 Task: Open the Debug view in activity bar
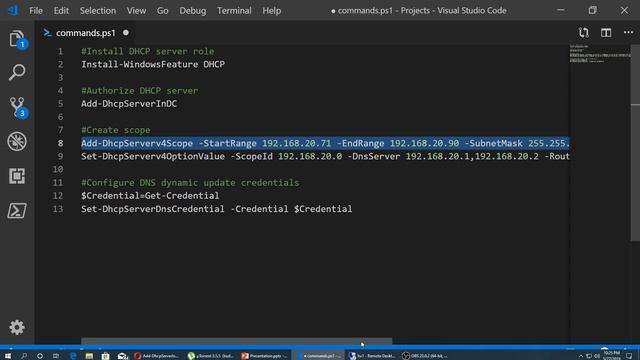pos(17,142)
